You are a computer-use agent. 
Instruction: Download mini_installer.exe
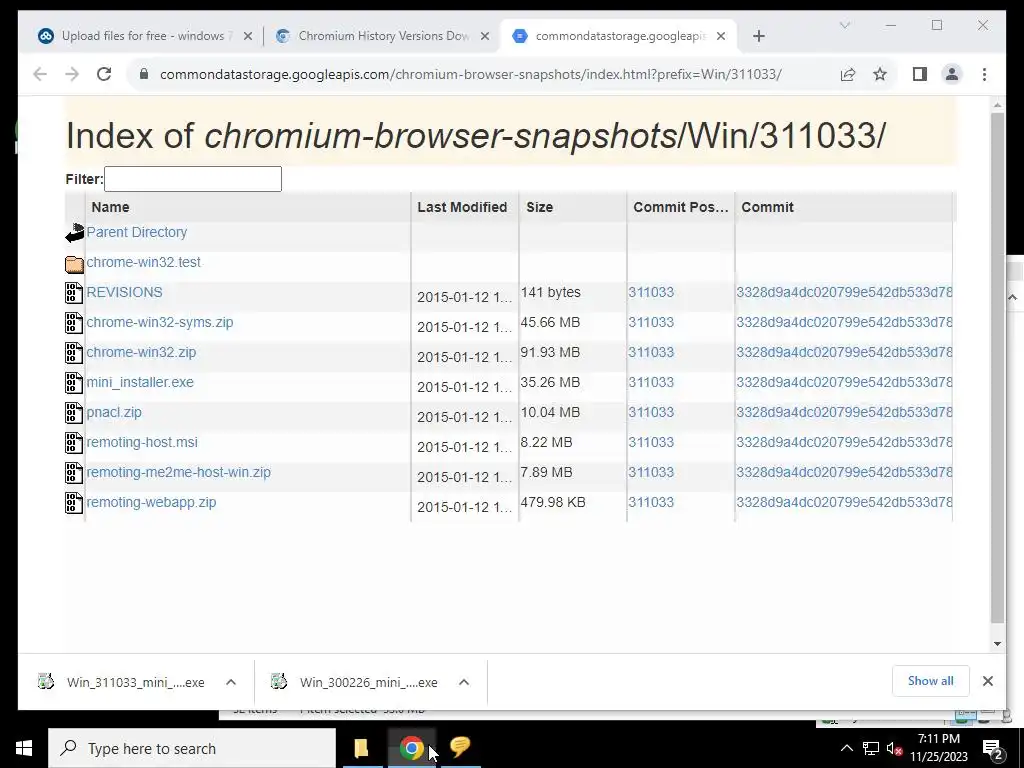(x=140, y=382)
